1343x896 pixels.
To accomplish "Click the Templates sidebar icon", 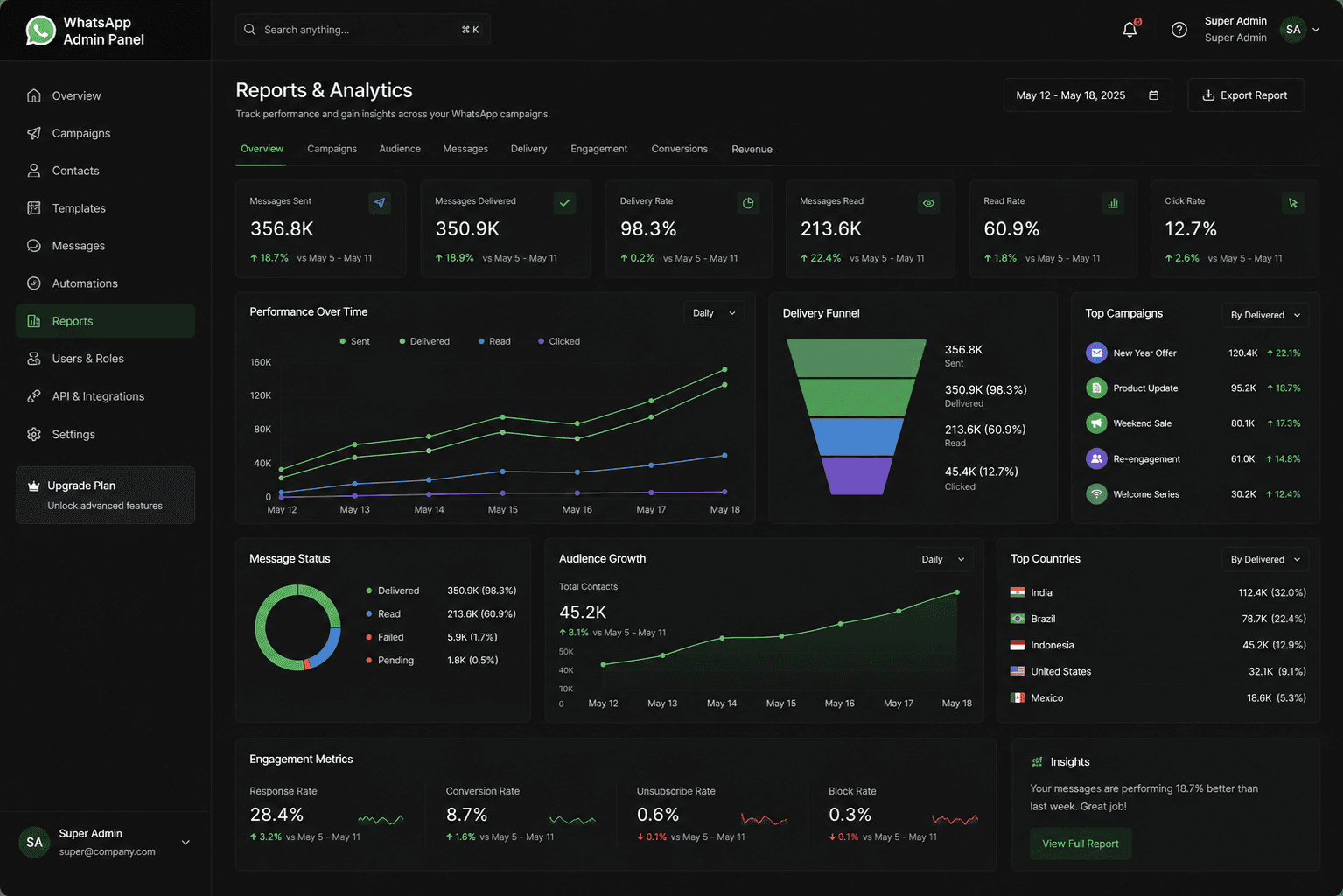I will (x=34, y=208).
